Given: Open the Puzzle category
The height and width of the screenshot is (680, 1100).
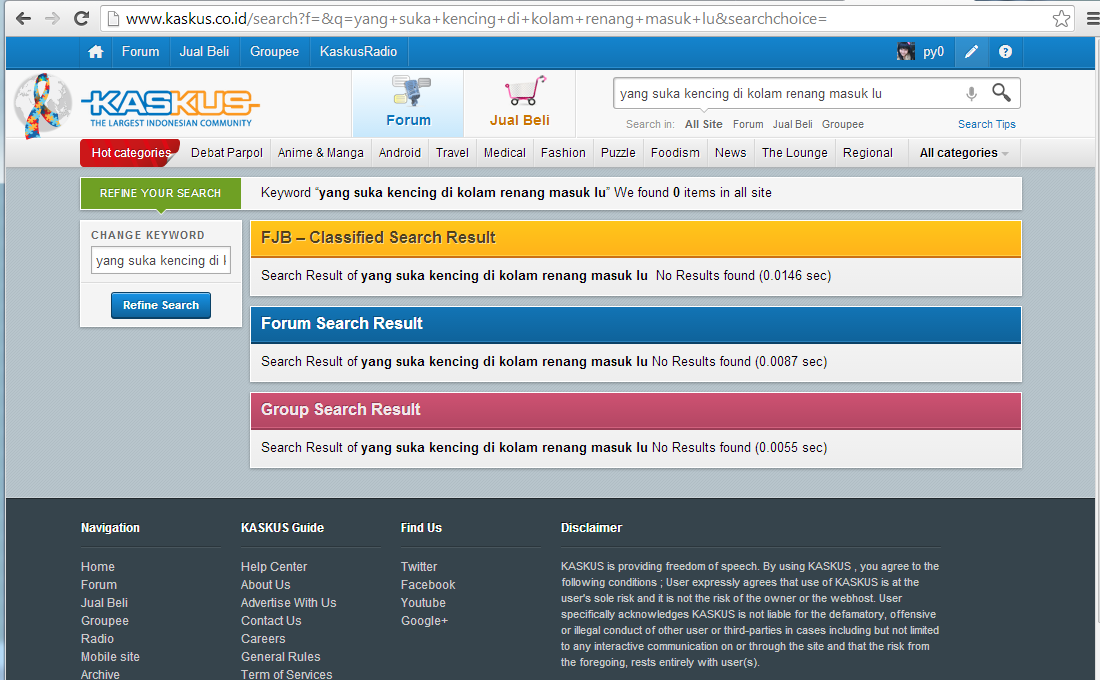Looking at the screenshot, I should tap(618, 153).
